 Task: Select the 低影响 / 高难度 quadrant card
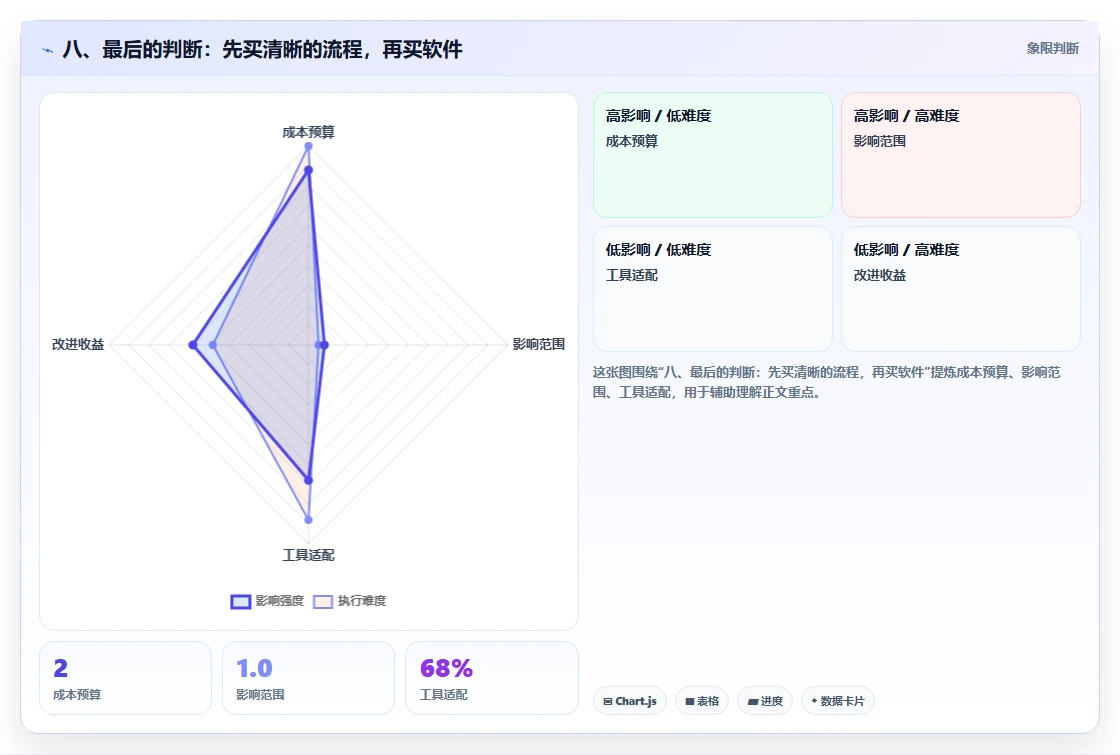[x=961, y=289]
